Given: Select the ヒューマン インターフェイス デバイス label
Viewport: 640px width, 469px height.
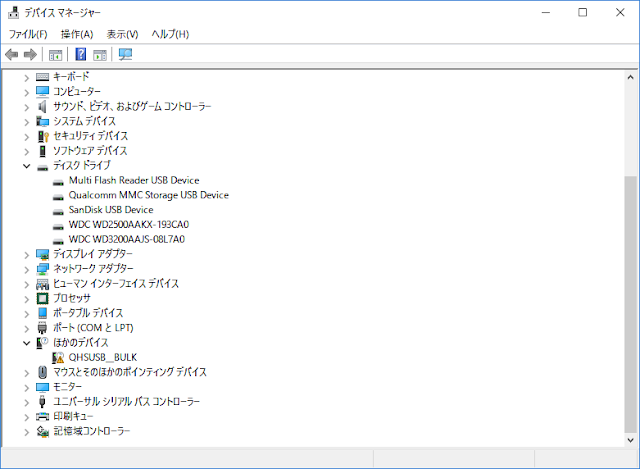Looking at the screenshot, I should [x=116, y=283].
